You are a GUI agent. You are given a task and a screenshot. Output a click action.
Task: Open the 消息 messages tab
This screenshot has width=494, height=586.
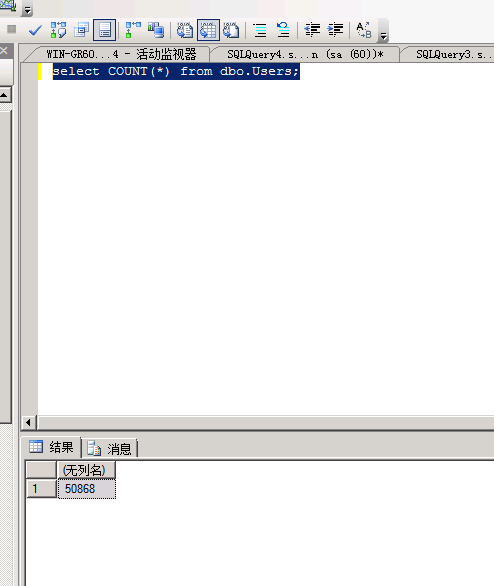point(110,448)
